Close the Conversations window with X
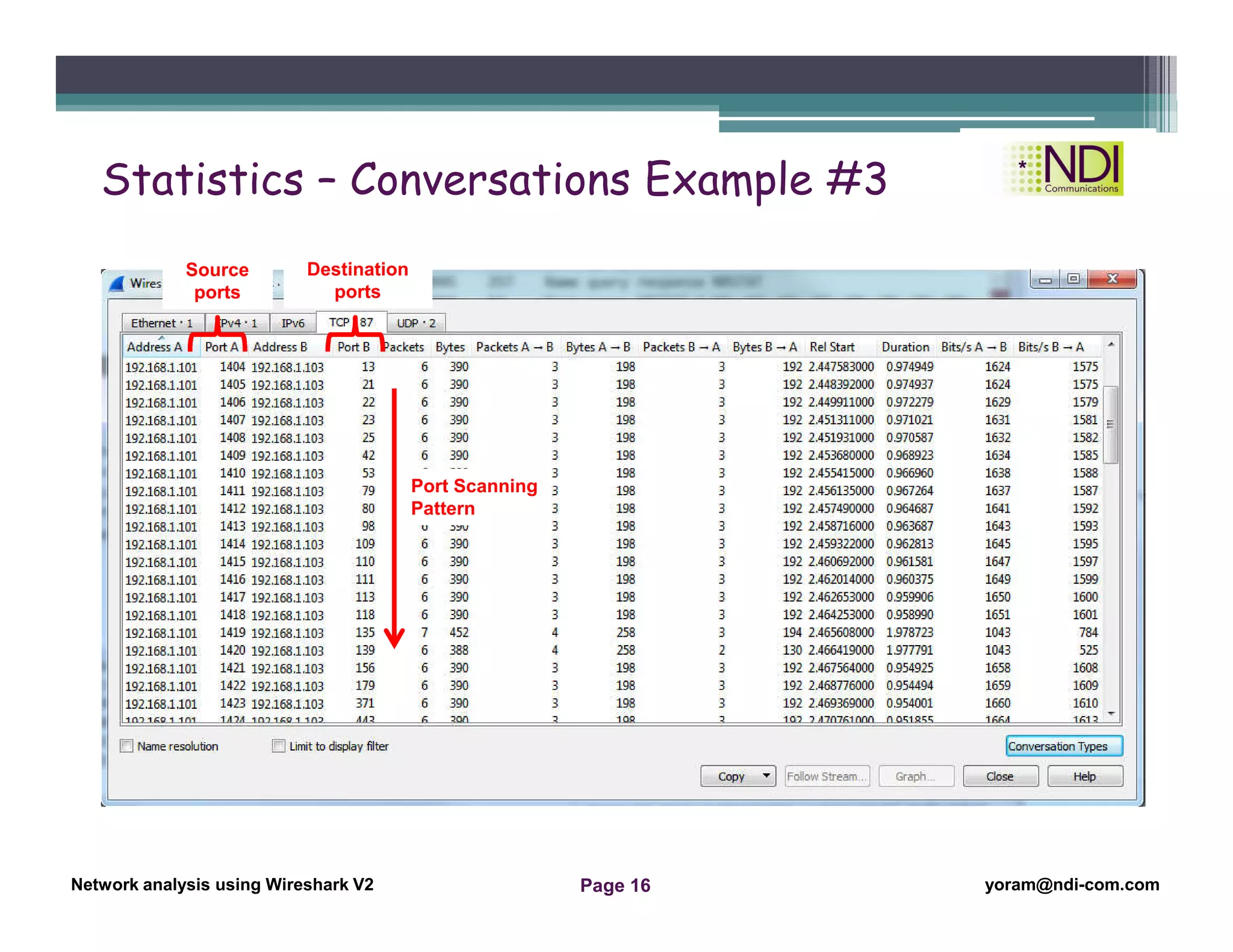 pos(1113,279)
